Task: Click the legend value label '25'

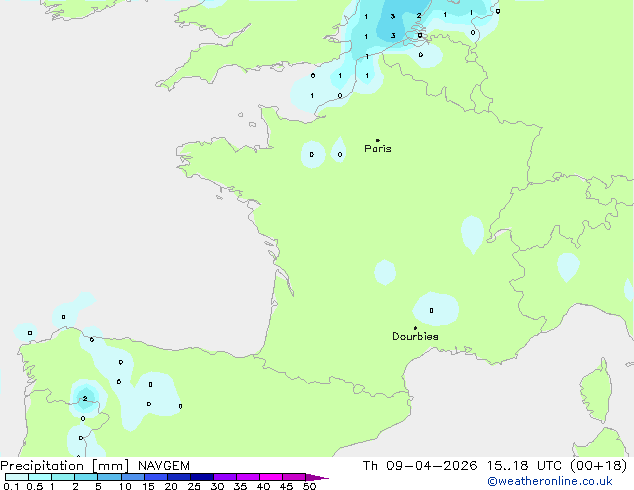Action: click(194, 486)
